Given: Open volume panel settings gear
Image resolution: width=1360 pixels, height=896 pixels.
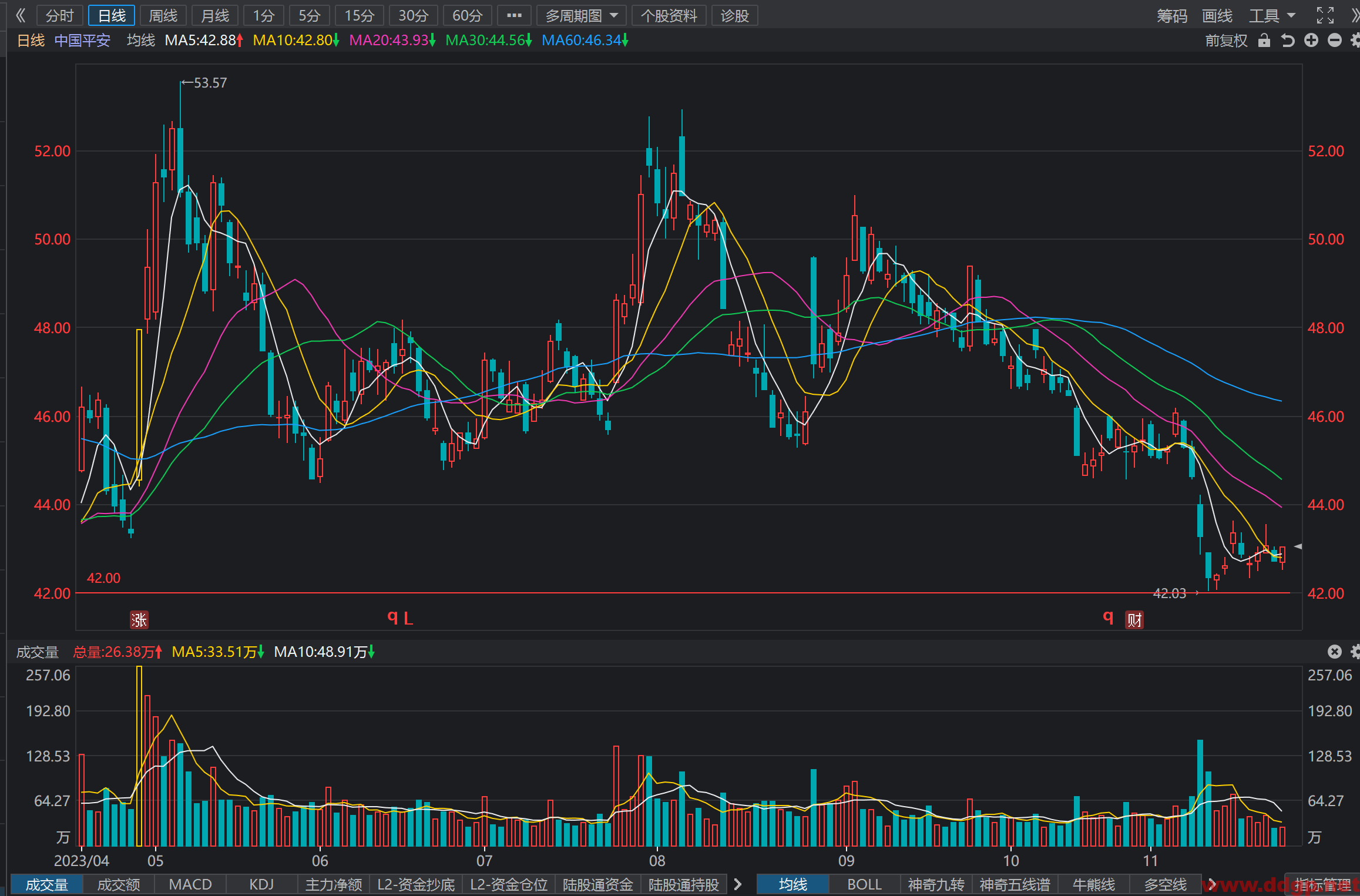Looking at the screenshot, I should pyautogui.click(x=1355, y=651).
